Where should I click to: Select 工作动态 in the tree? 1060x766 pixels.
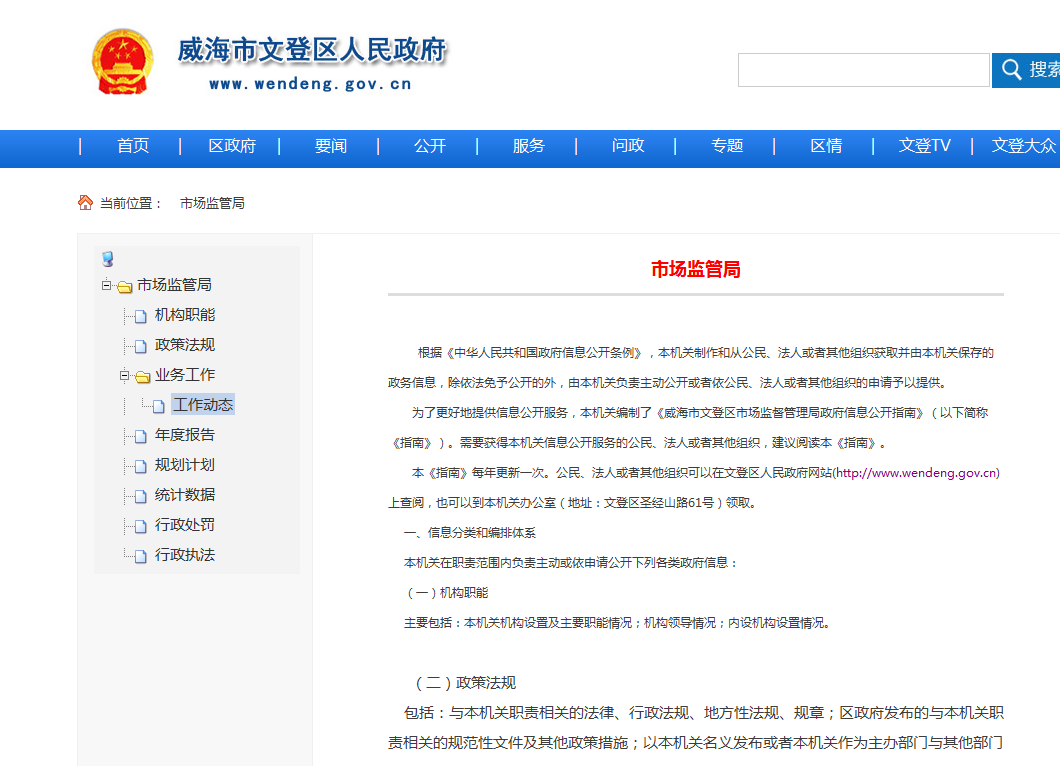(x=203, y=405)
